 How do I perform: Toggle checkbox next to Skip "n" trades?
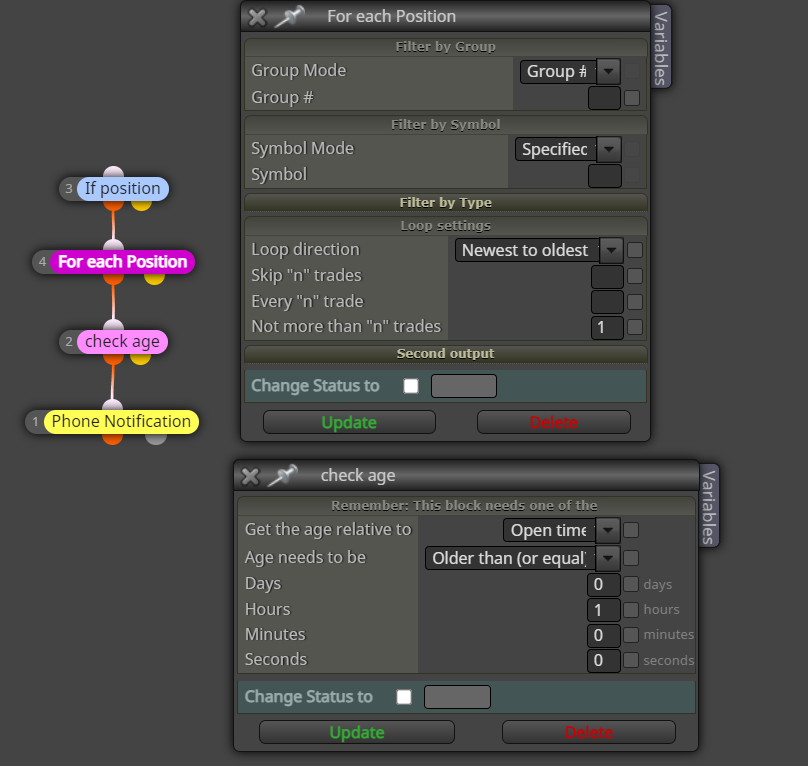[x=635, y=276]
